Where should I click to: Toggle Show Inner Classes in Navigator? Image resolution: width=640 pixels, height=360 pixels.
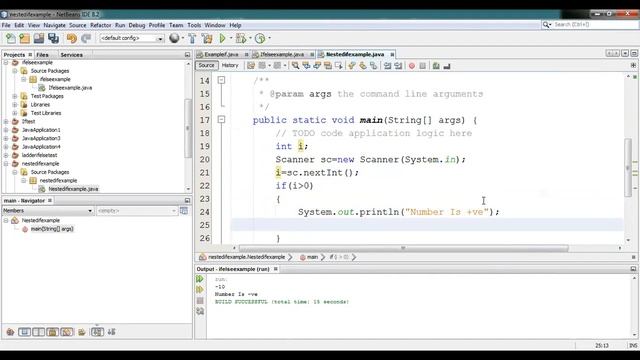pyautogui.click(x=67, y=332)
